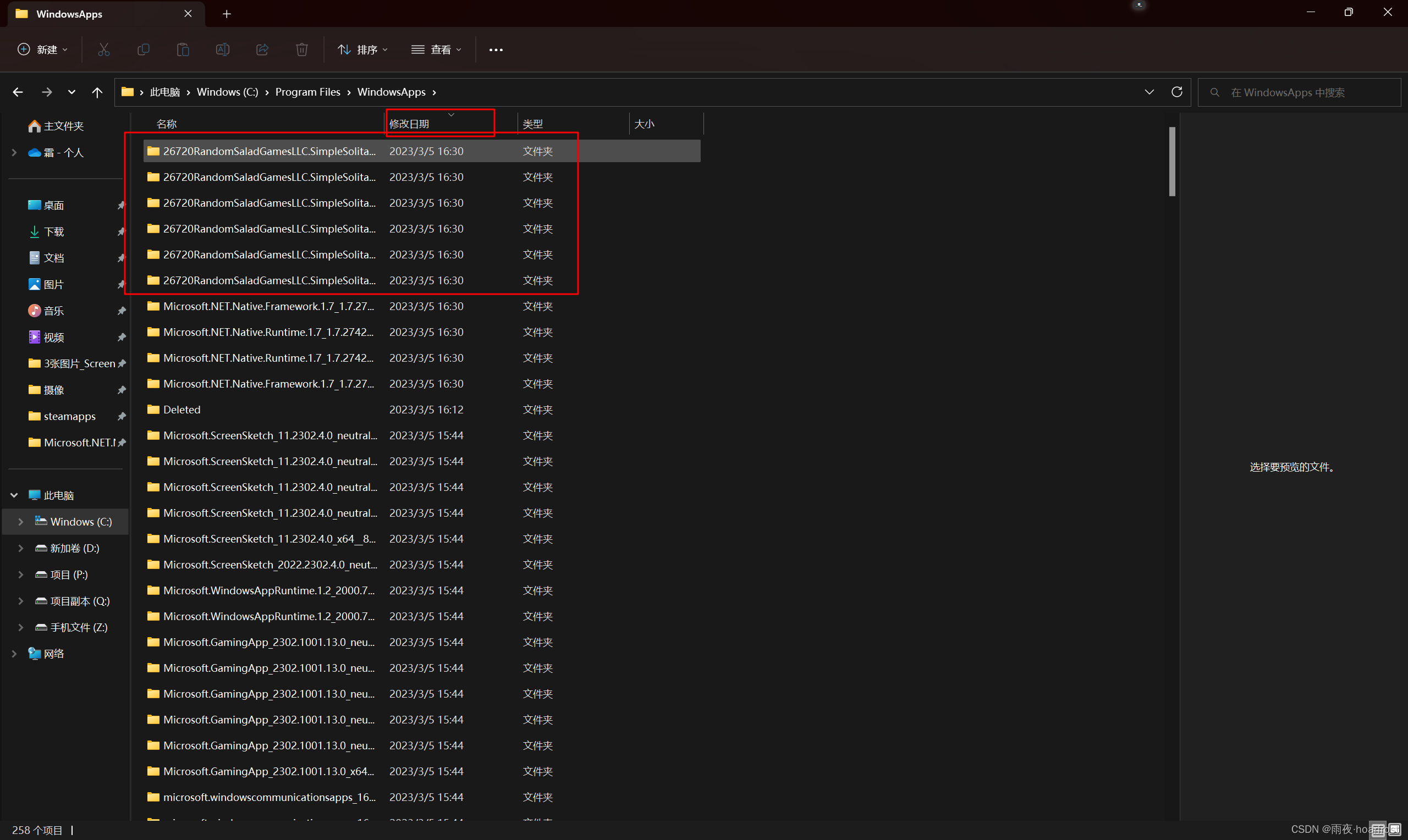Screen dimensions: 1408x840
Task: Refresh the WindowsApps folder view
Action: [1177, 92]
